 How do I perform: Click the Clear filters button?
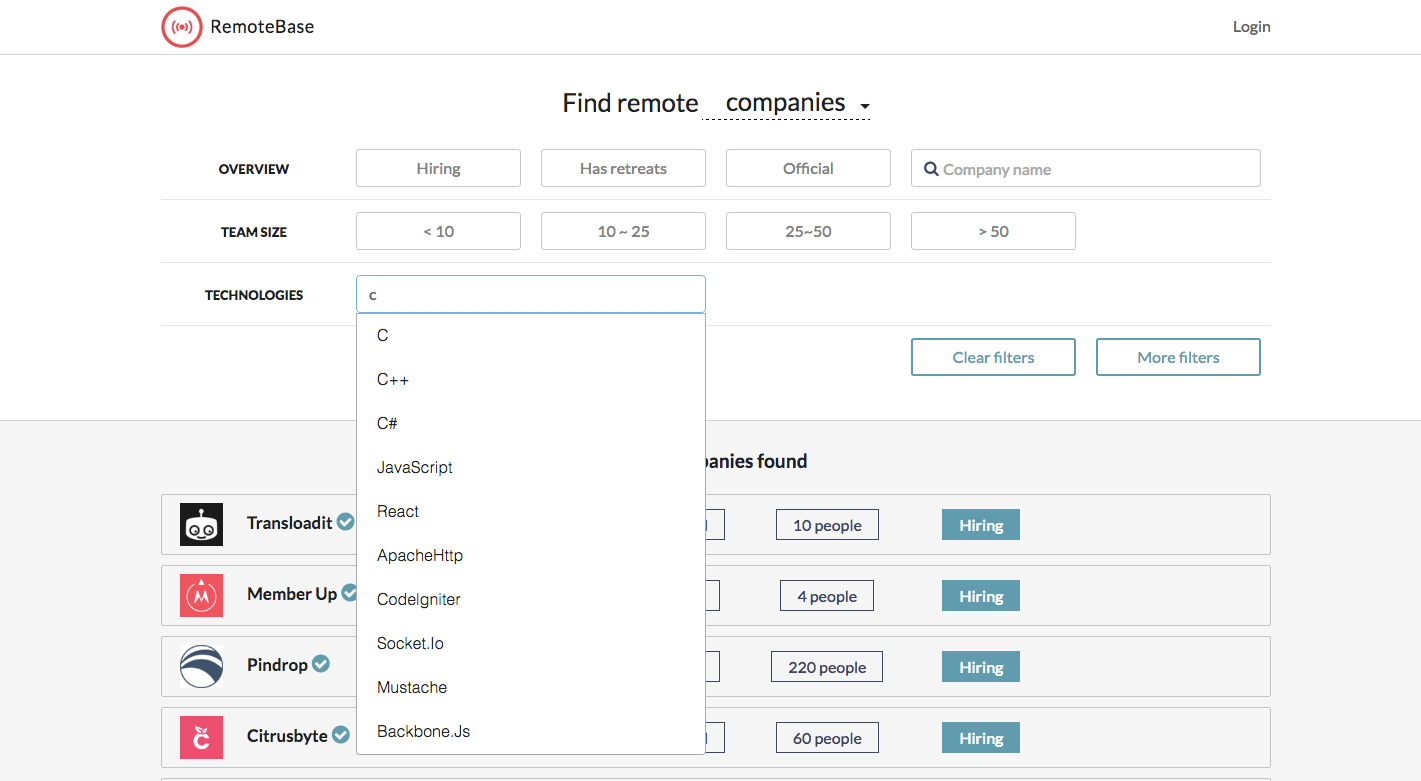(993, 357)
